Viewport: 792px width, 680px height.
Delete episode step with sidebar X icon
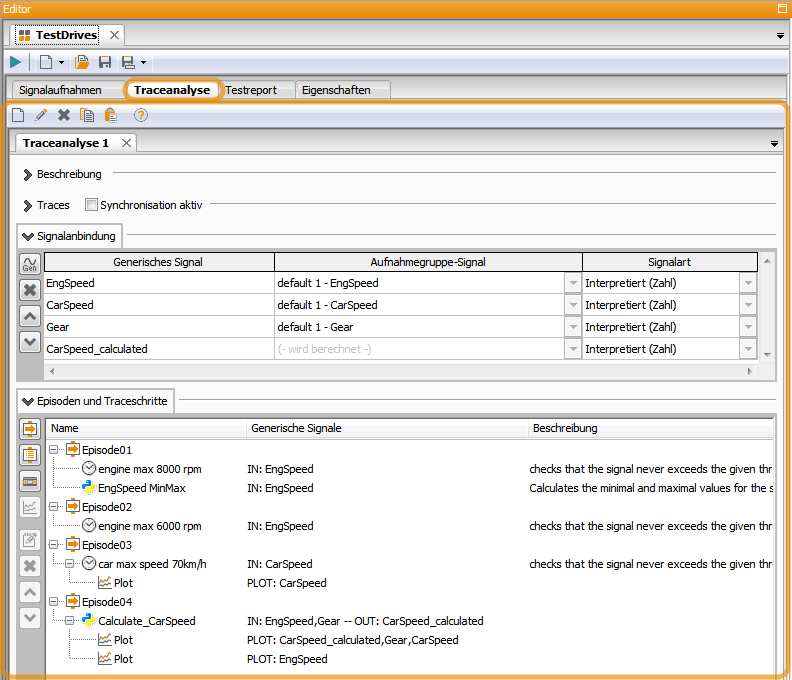(30, 566)
